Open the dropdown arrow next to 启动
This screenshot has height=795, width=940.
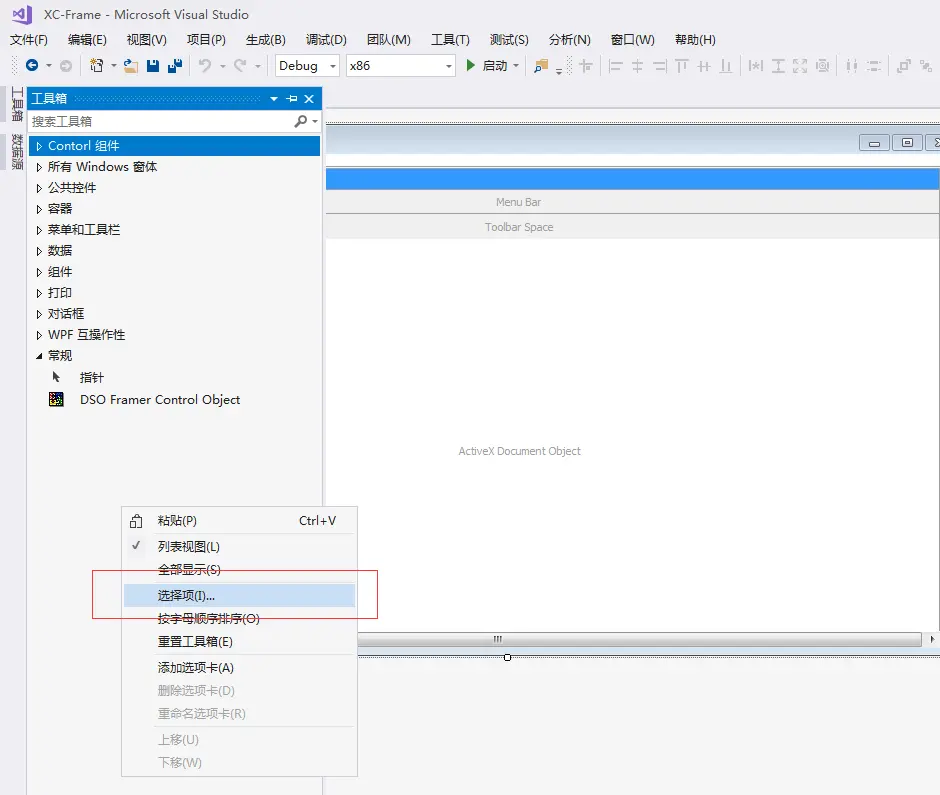coord(516,66)
